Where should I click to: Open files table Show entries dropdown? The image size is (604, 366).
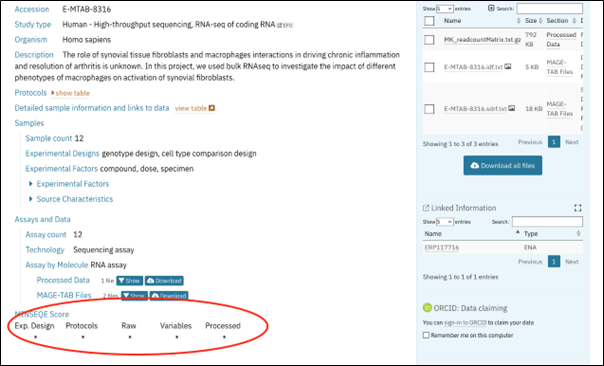tap(445, 8)
